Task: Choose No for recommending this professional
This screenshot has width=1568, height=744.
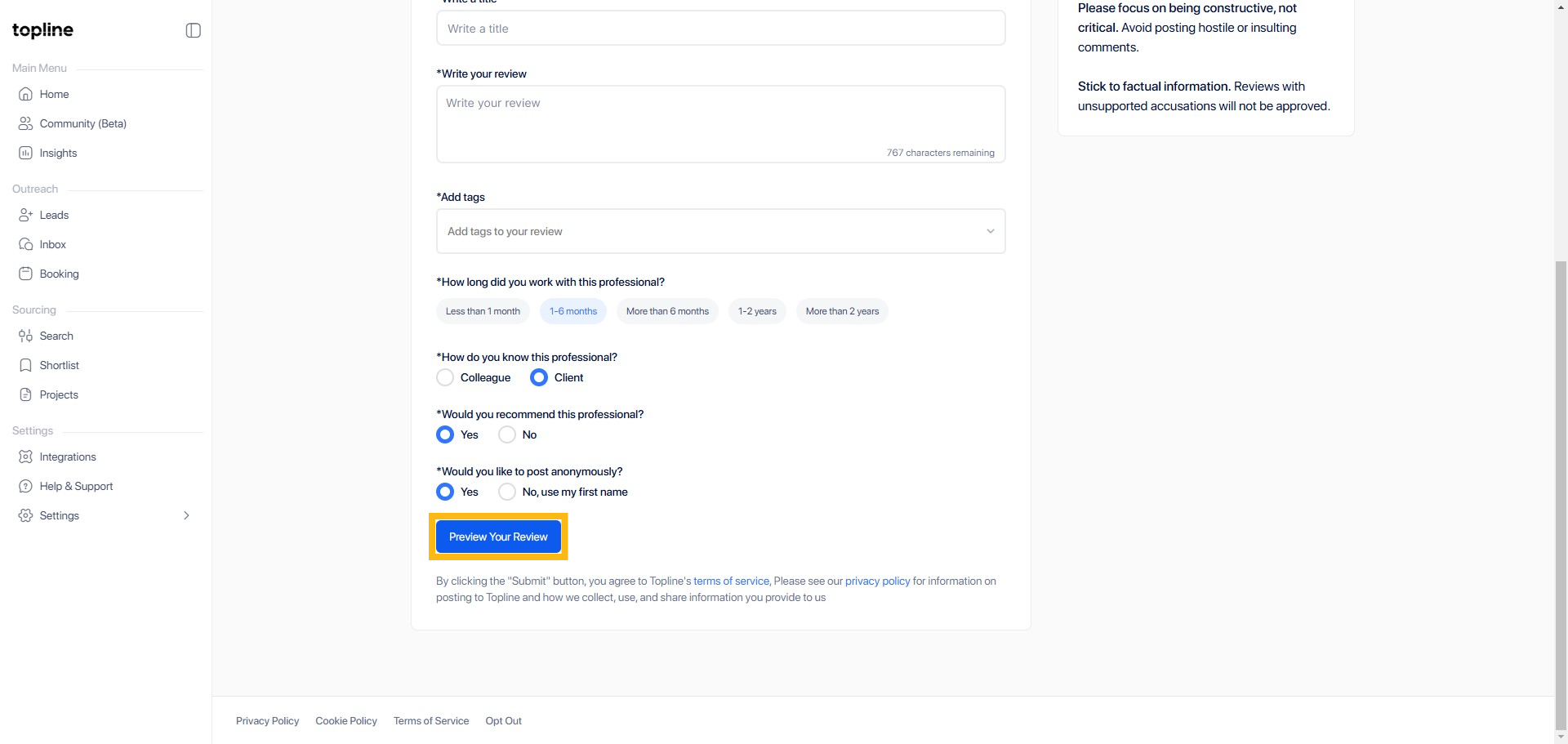Action: click(507, 434)
